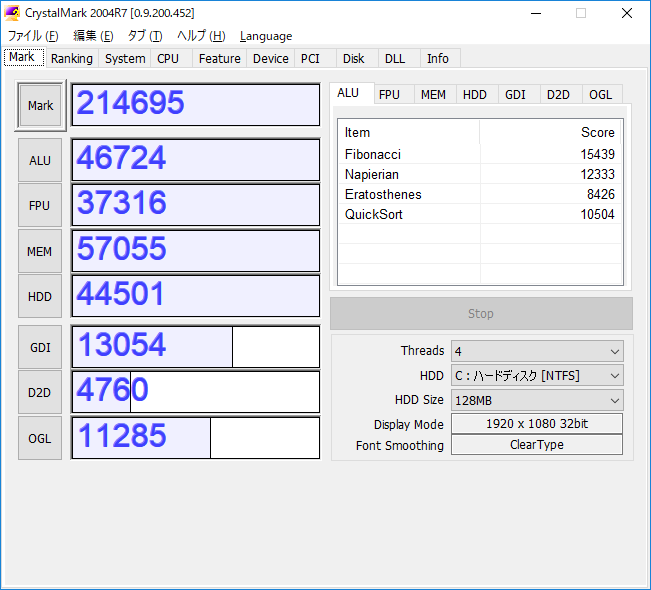This screenshot has height=590, width=651.
Task: Open the 編集 (E) menu
Action: click(93, 36)
